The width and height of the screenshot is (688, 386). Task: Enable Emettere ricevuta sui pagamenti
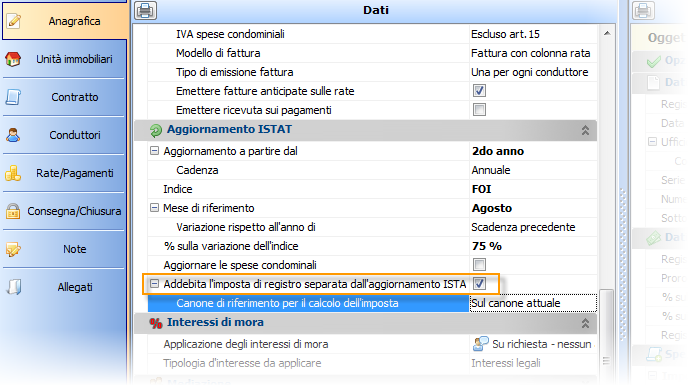coord(479,110)
